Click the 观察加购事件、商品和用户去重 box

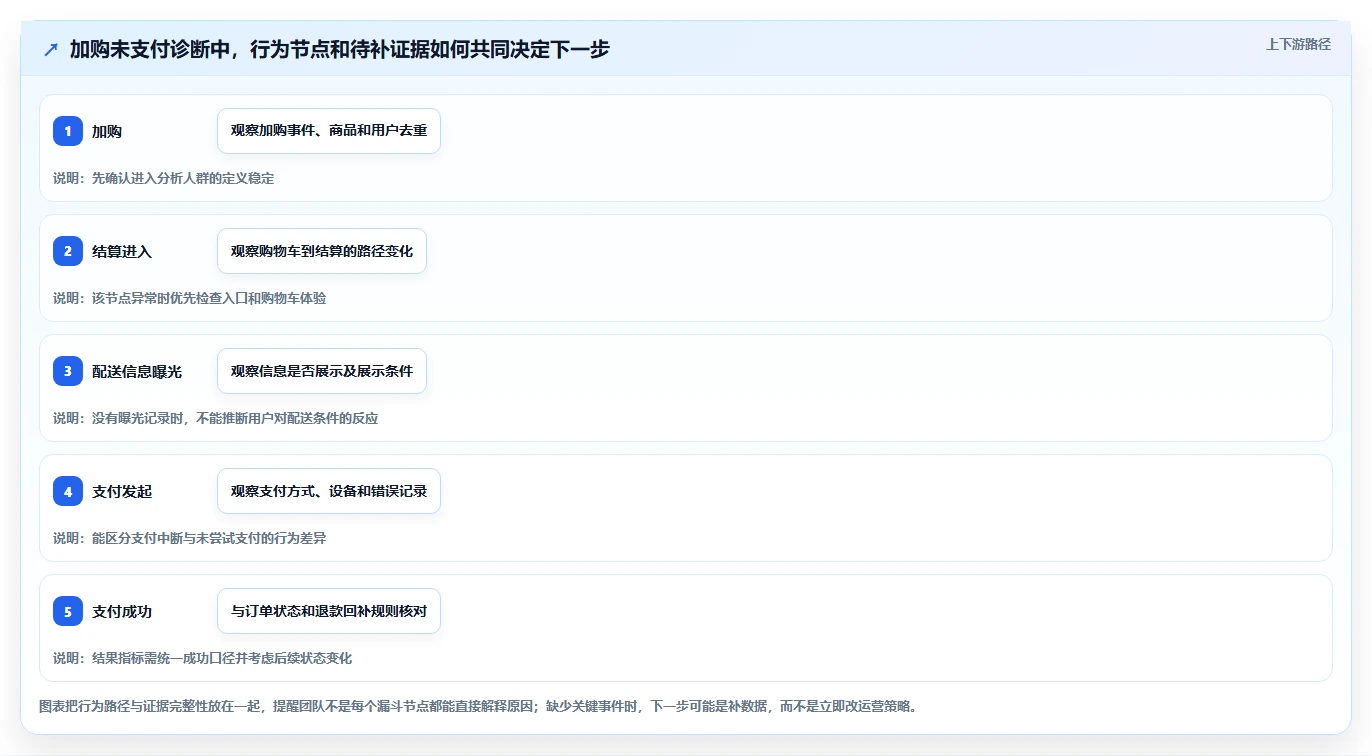329,131
